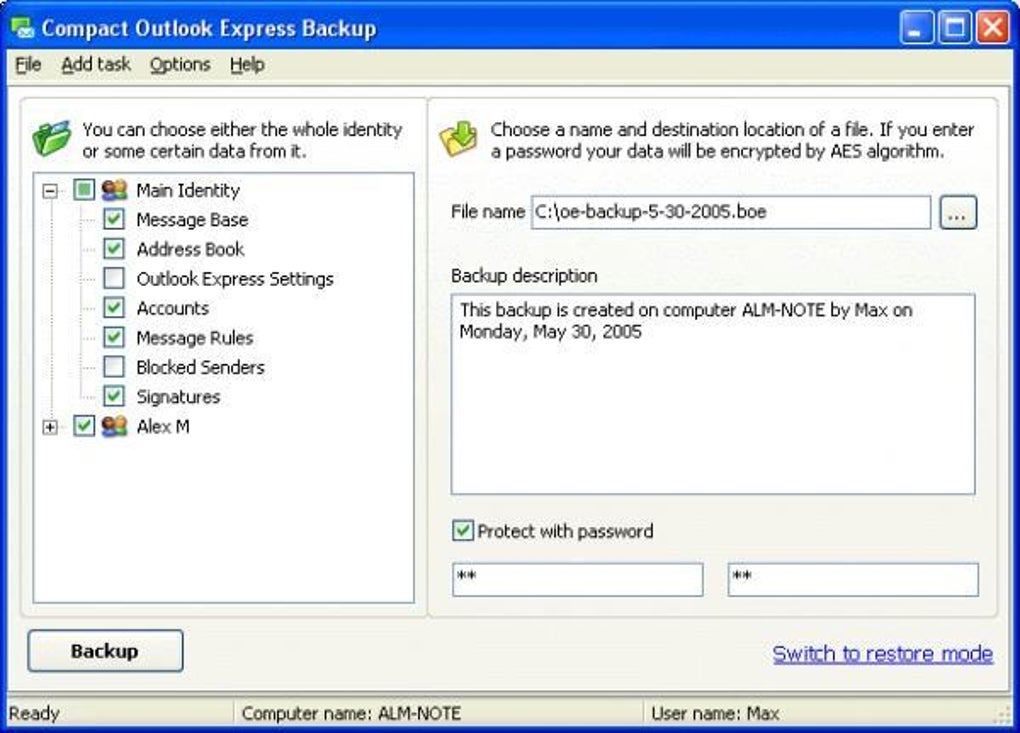
Task: Select Outlook Express Settings tree label
Action: [x=235, y=278]
